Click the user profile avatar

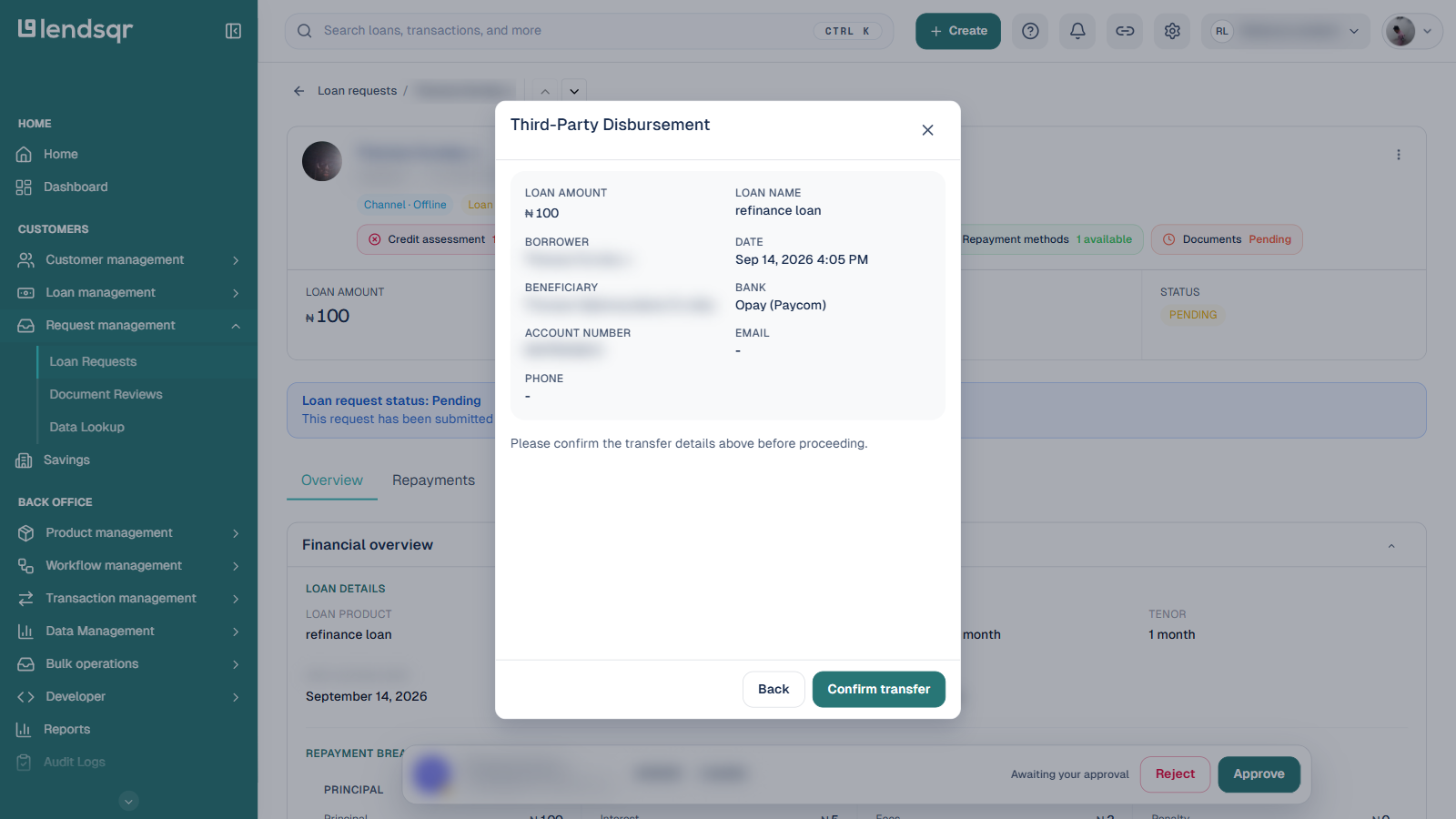coord(1400,31)
